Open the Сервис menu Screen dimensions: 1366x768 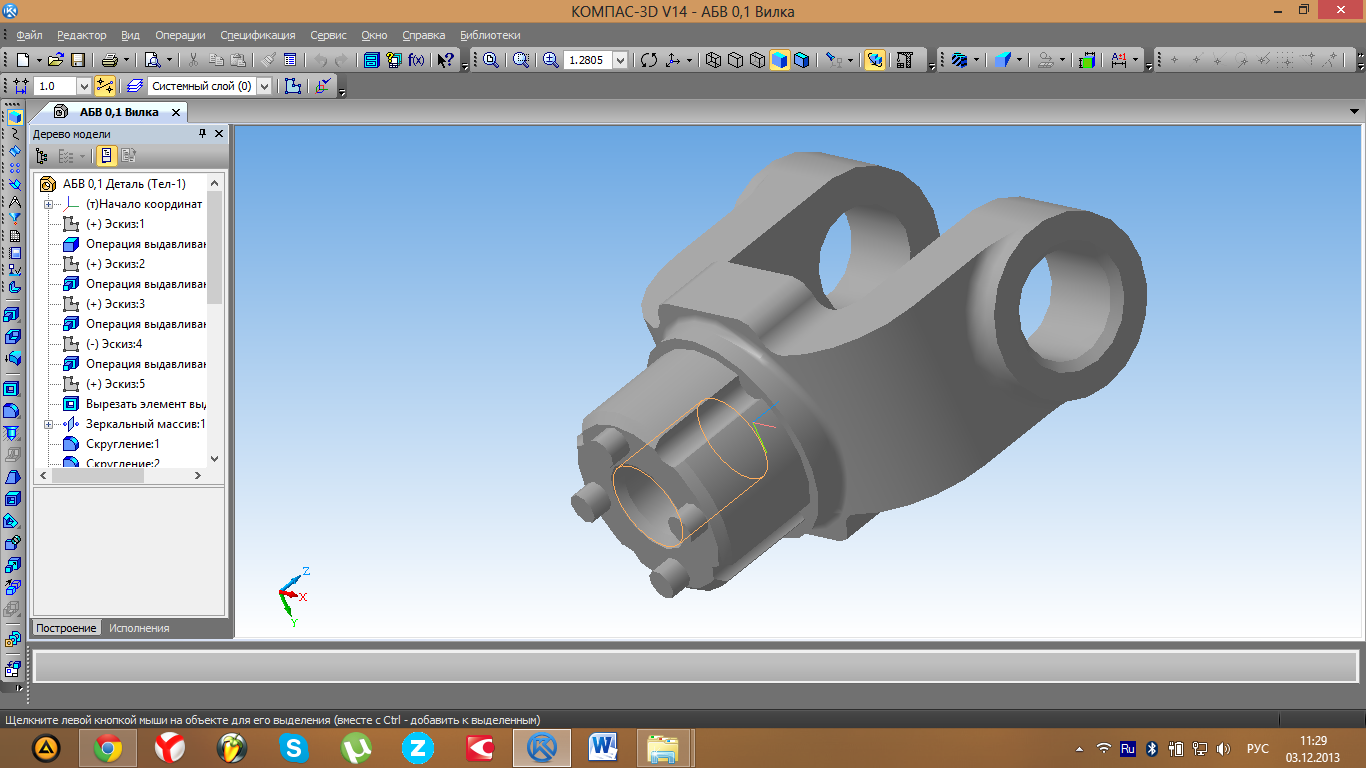[x=330, y=35]
